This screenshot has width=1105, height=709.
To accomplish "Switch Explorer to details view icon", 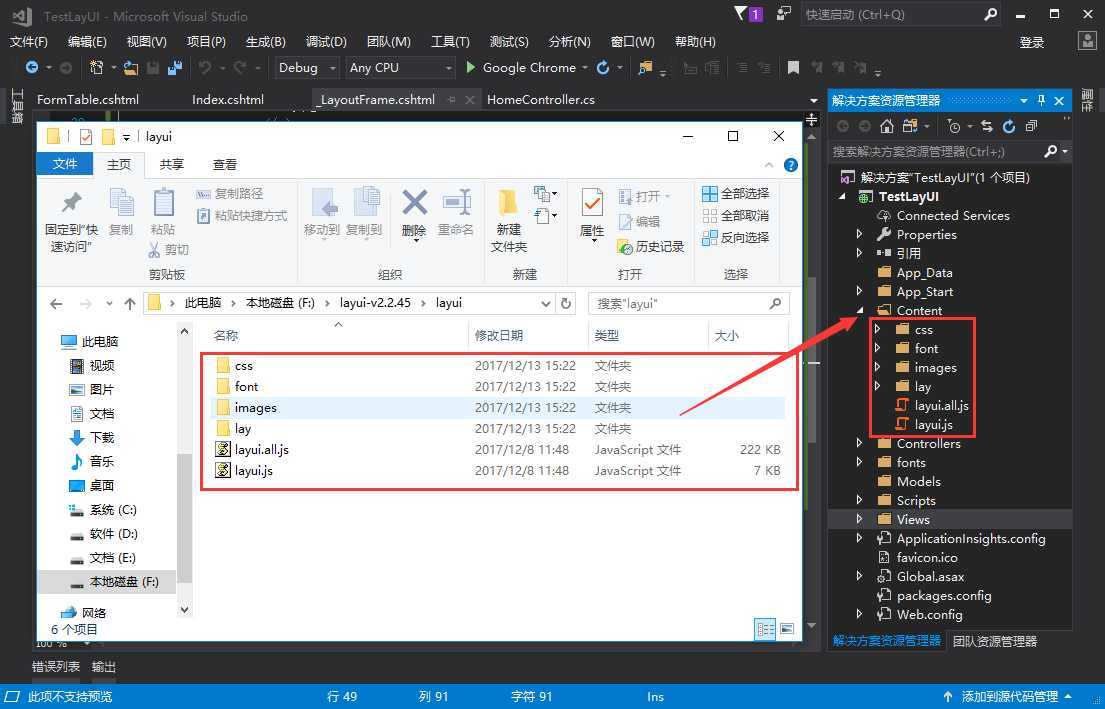I will (x=765, y=629).
